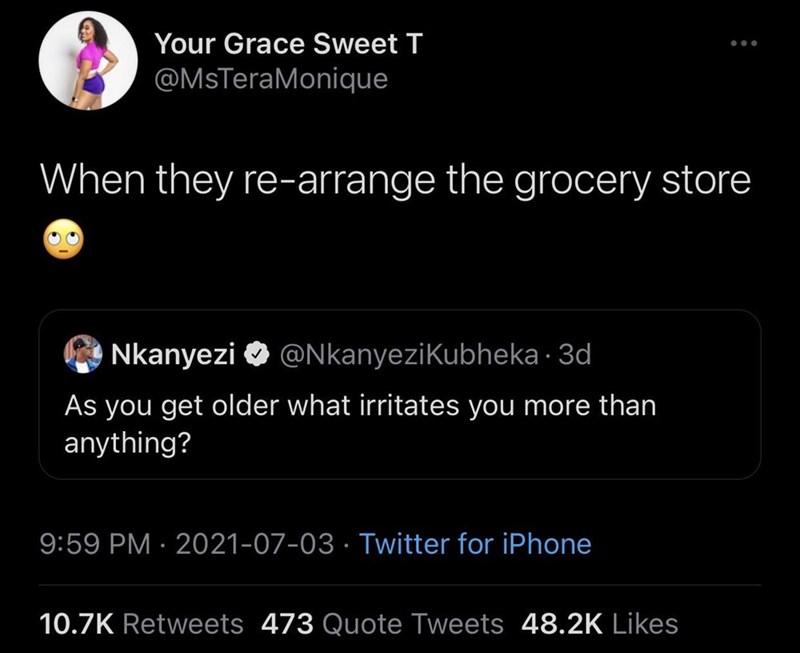Screen dimensions: 800x653
Task: Click the eye-roll emoji in the tweet
Action: 61,238
